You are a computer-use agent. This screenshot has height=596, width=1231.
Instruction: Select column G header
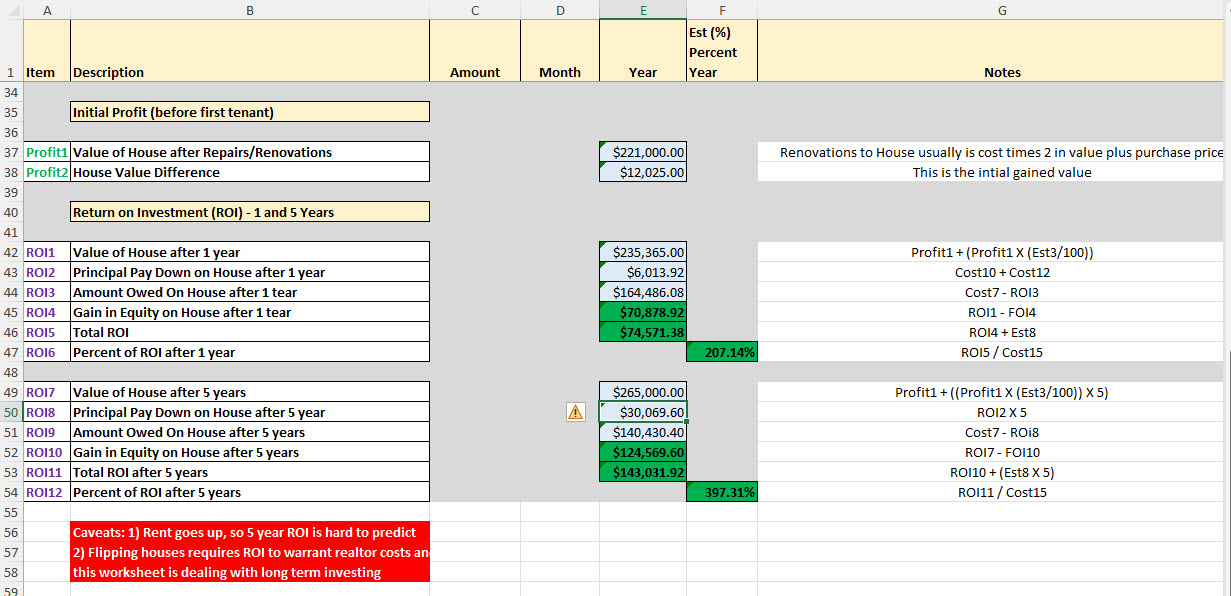point(1002,10)
